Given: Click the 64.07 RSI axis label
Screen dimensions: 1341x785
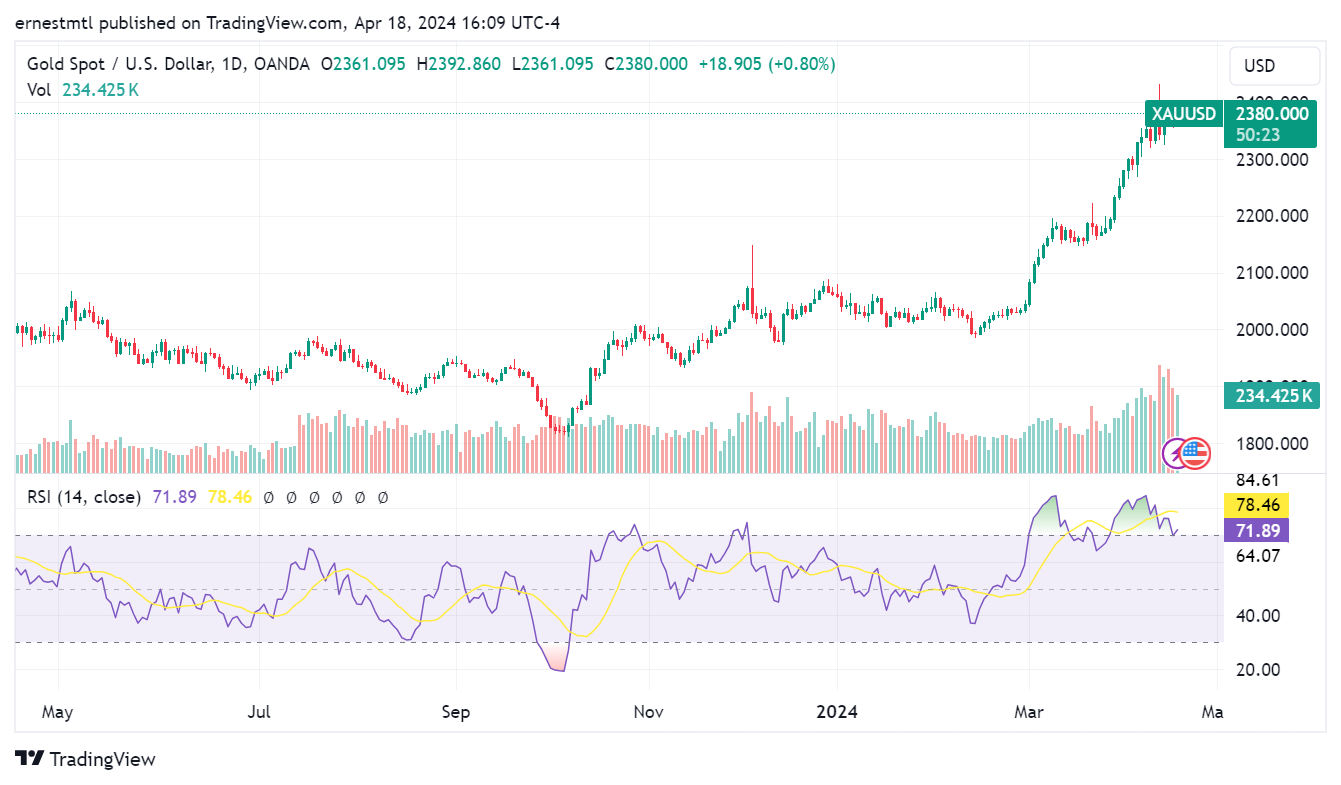Looking at the screenshot, I should click(1258, 555).
